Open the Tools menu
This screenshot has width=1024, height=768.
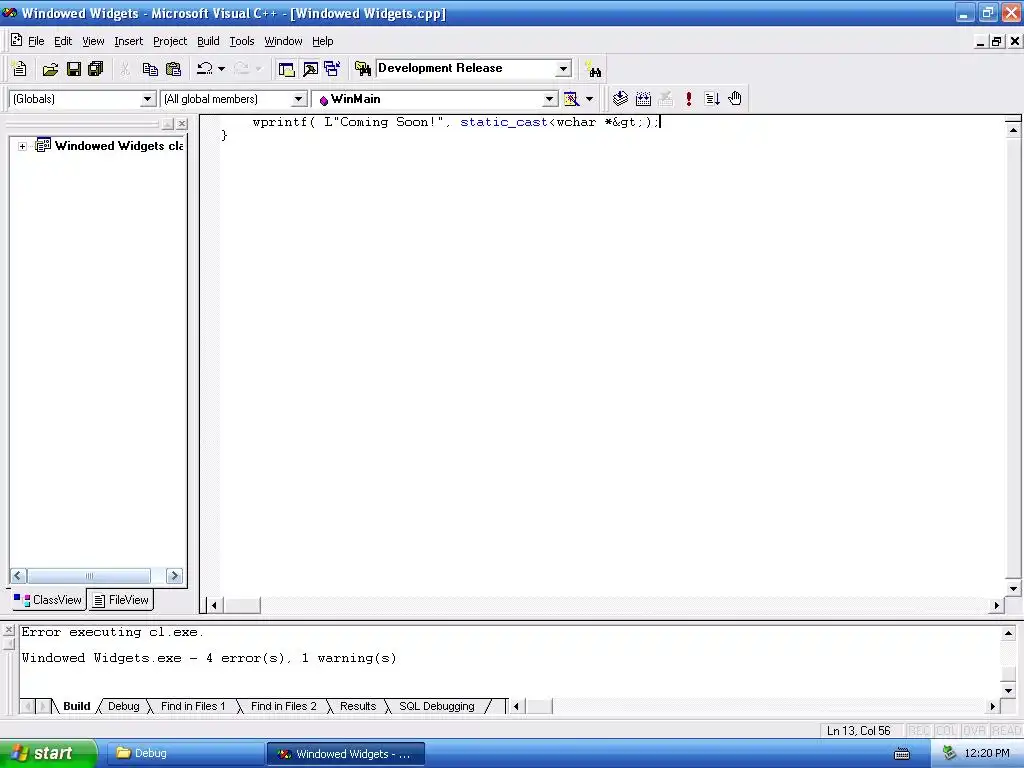tap(242, 41)
